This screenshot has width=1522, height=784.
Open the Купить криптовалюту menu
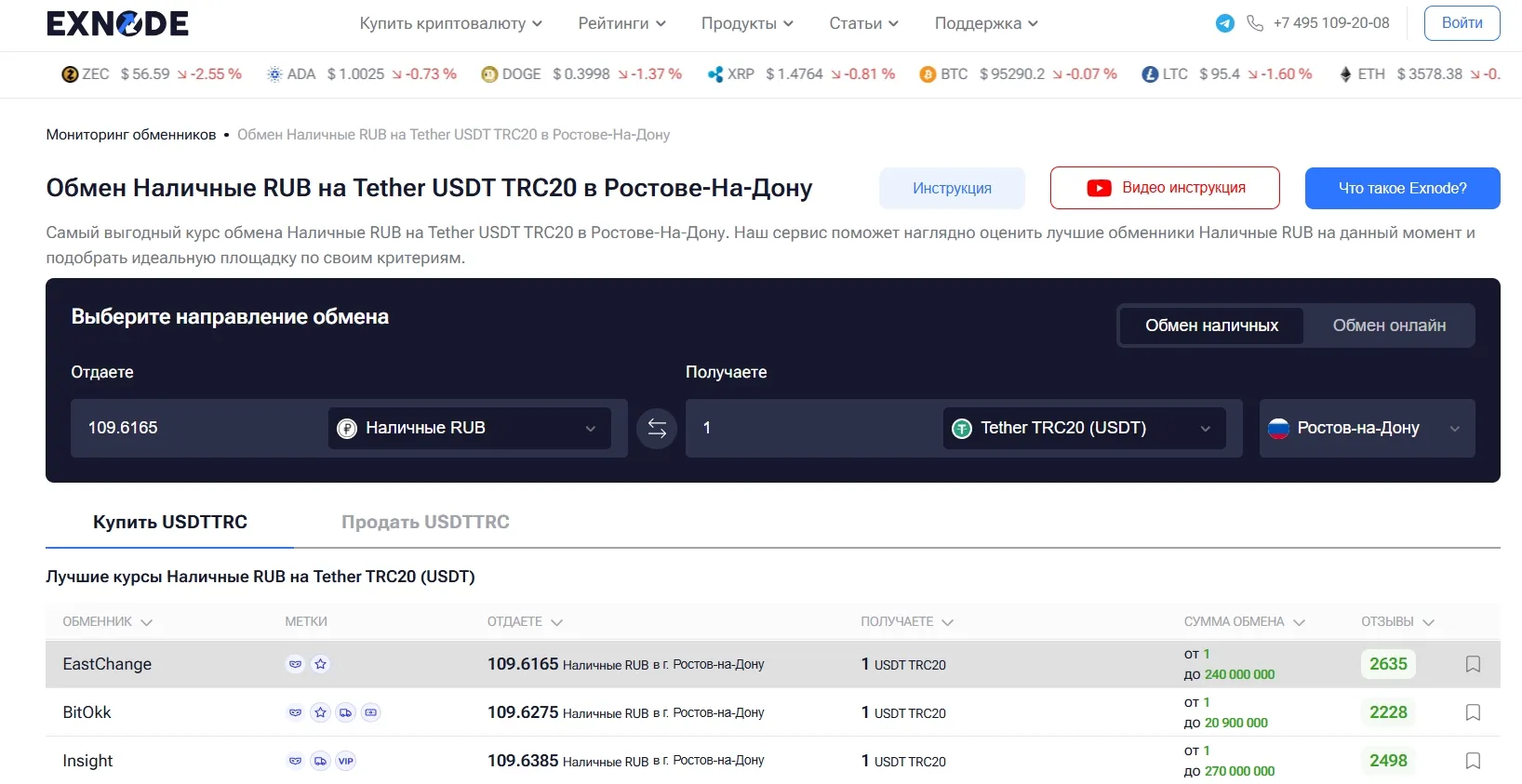pyautogui.click(x=450, y=23)
